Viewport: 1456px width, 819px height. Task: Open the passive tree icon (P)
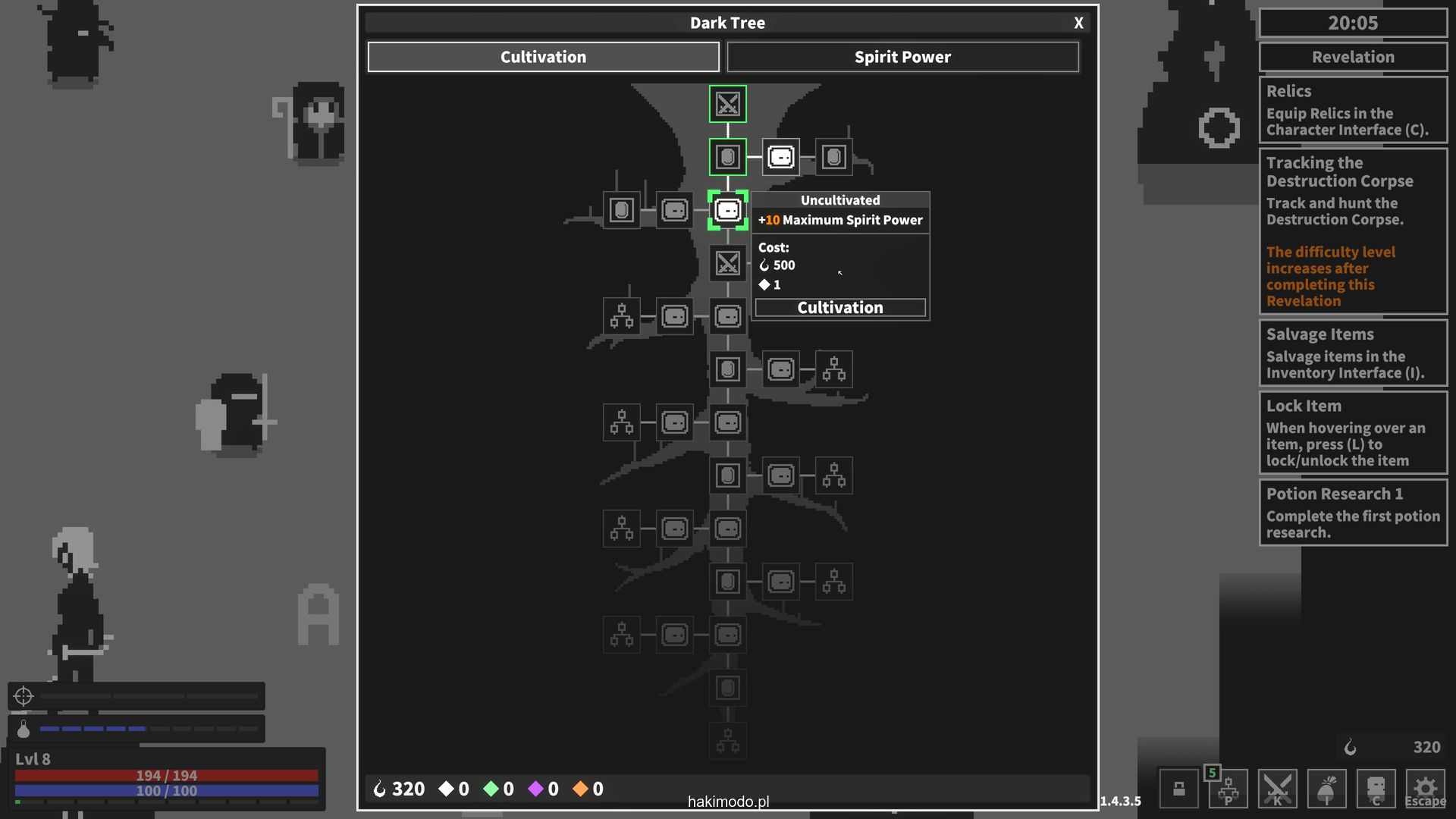pos(1228,789)
